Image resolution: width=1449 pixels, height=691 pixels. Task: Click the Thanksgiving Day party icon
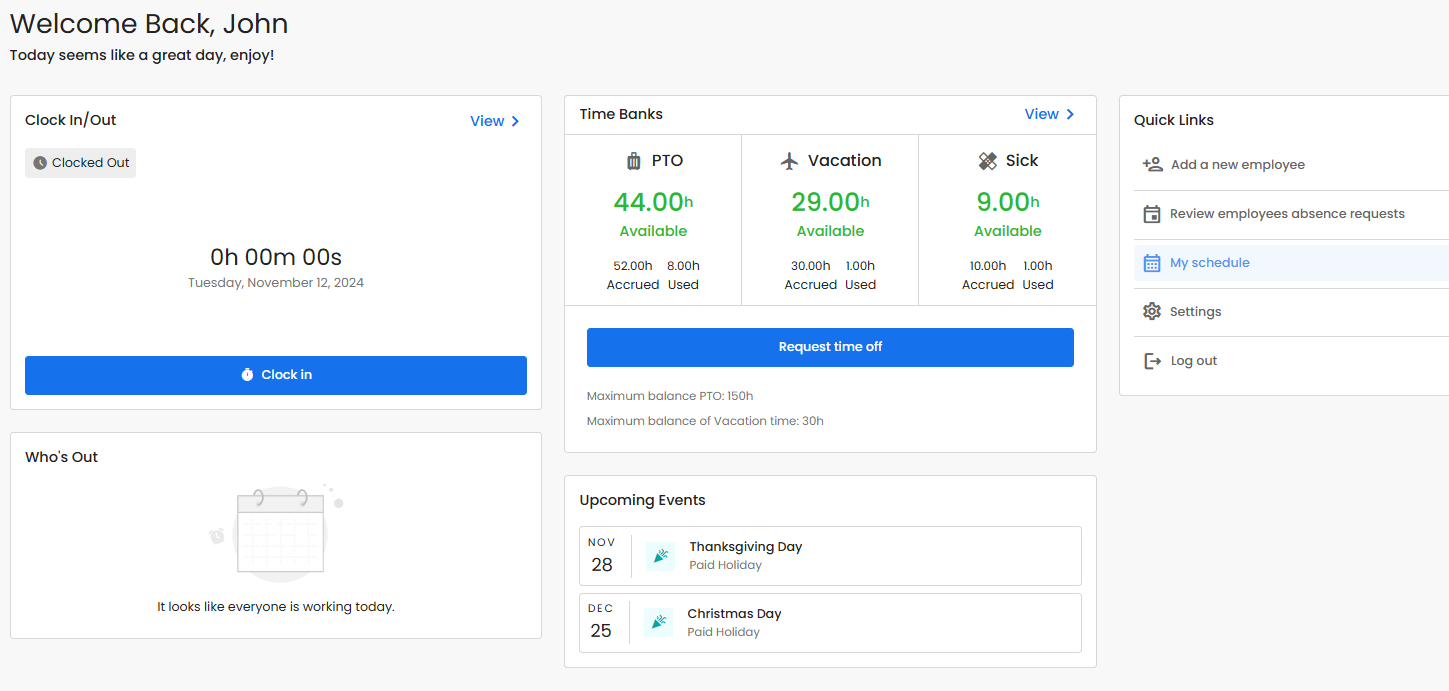point(660,556)
